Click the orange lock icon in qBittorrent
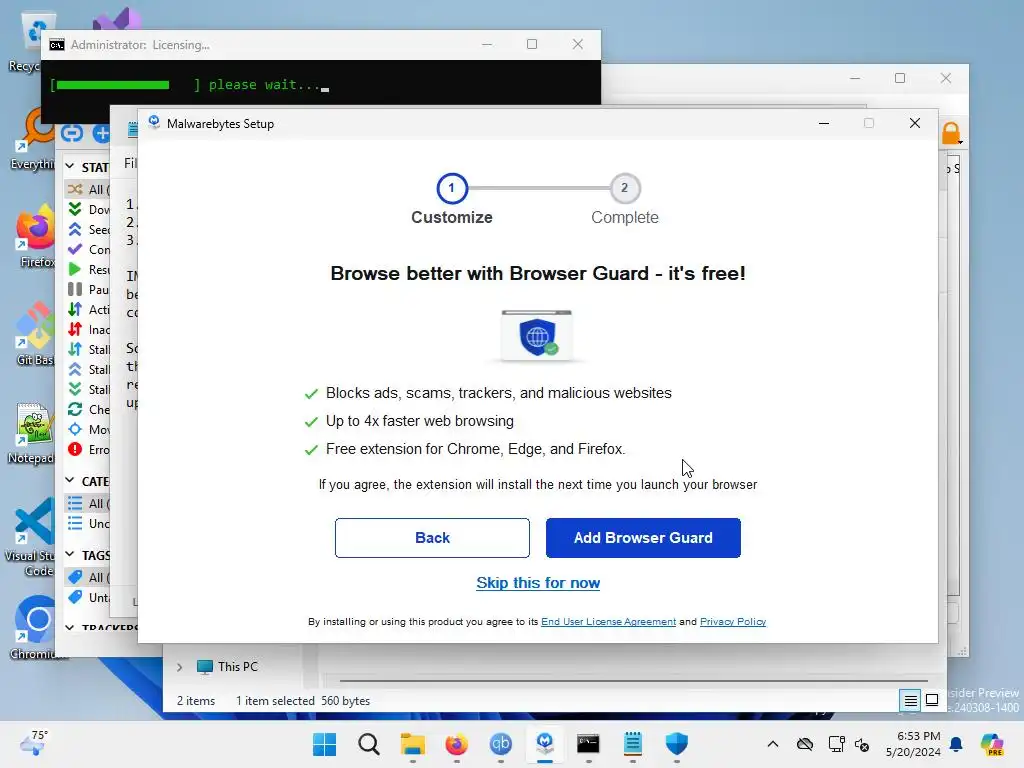The width and height of the screenshot is (1024, 768). (x=951, y=133)
